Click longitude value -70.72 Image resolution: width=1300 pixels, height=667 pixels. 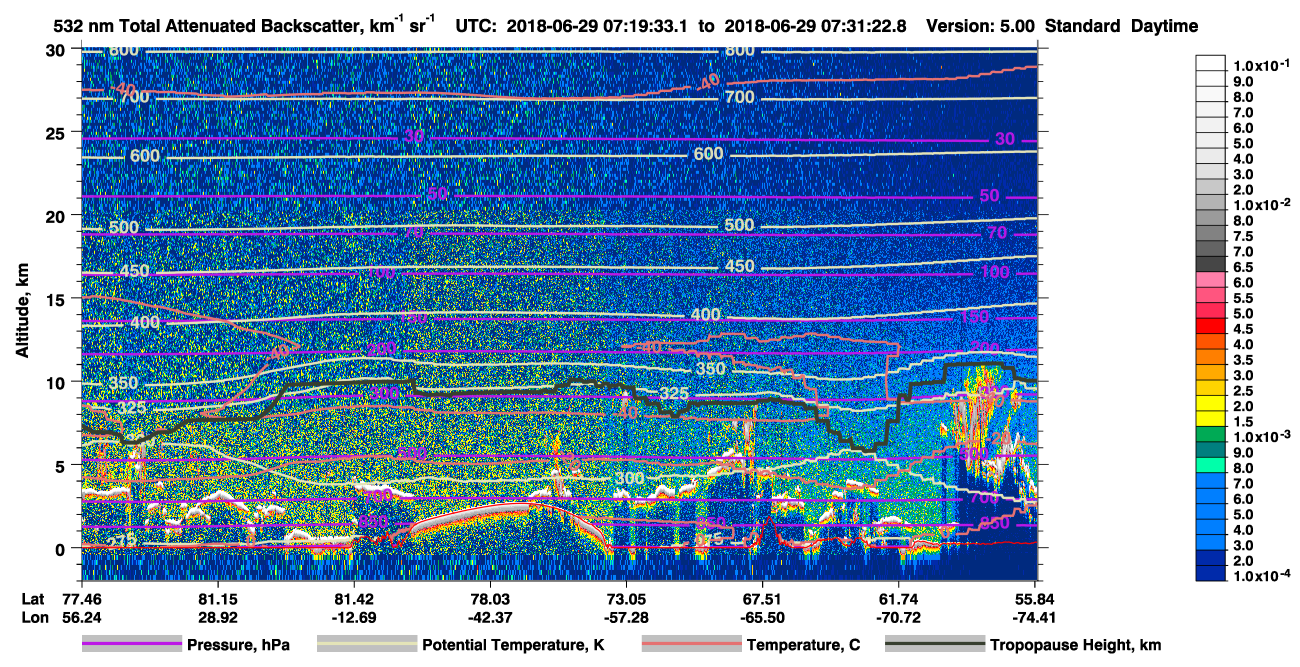[899, 616]
